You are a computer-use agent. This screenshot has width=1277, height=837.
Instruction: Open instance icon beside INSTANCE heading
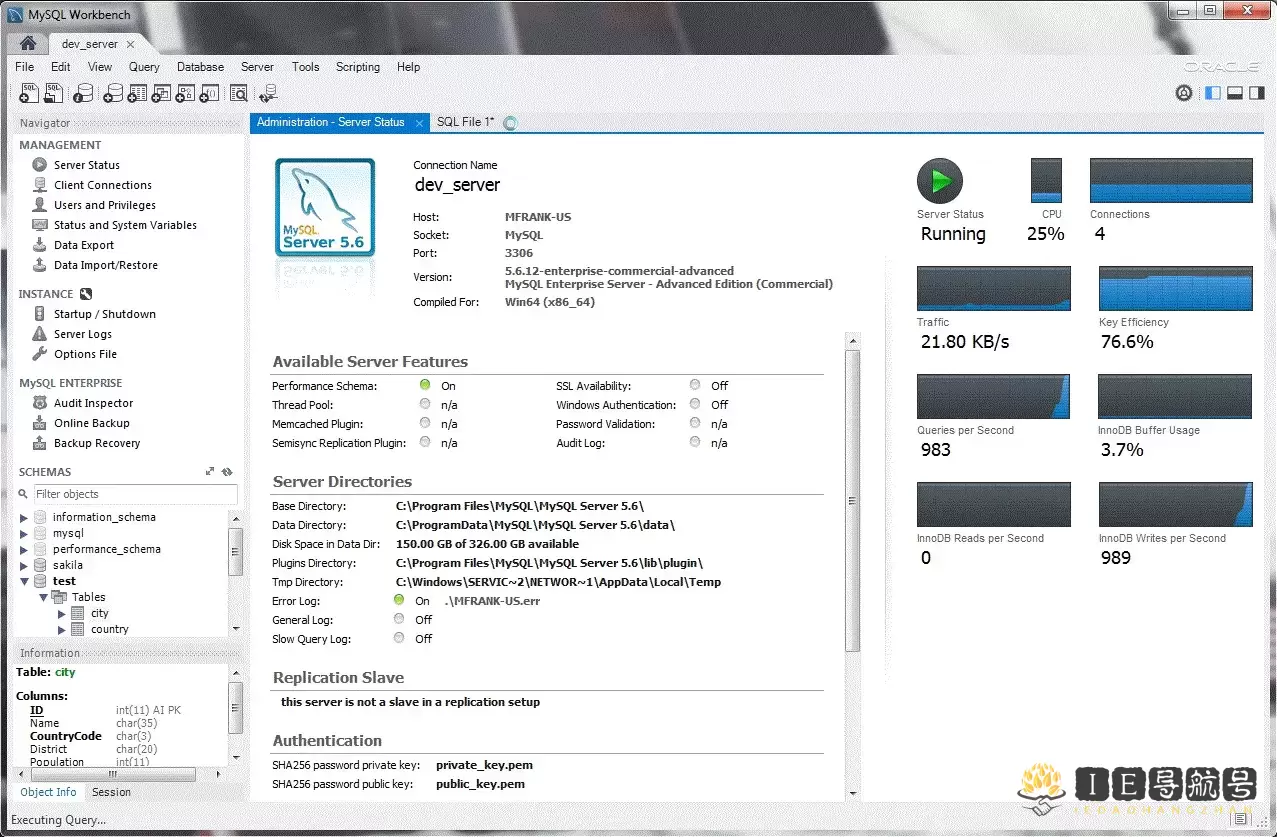(86, 294)
